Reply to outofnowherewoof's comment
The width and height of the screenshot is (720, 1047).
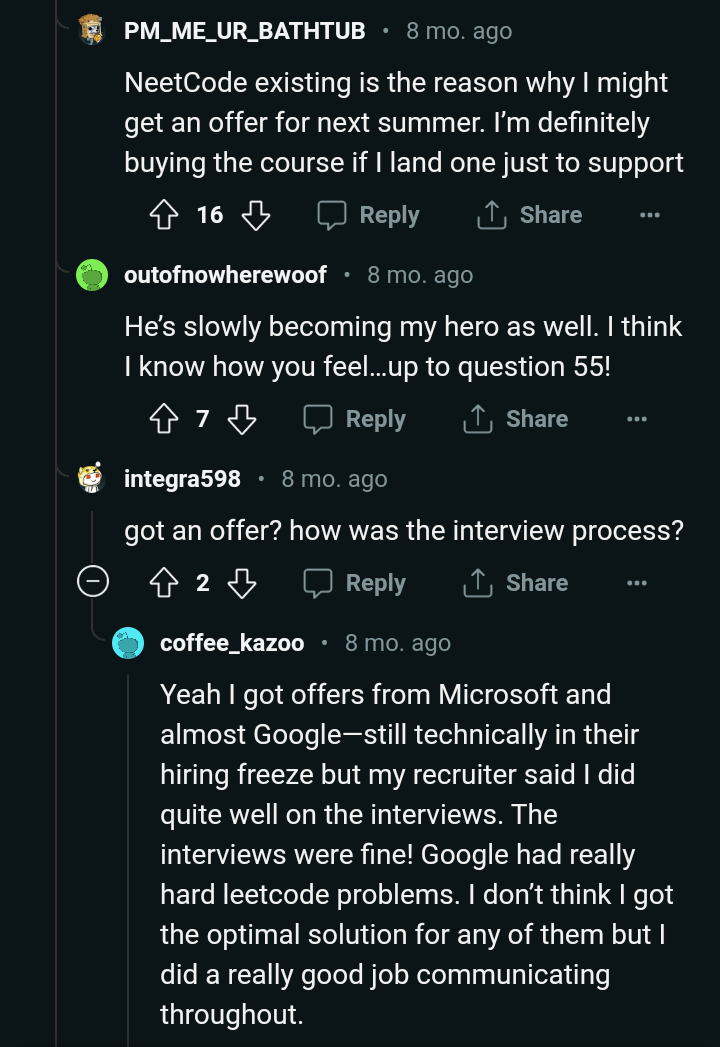click(x=355, y=419)
